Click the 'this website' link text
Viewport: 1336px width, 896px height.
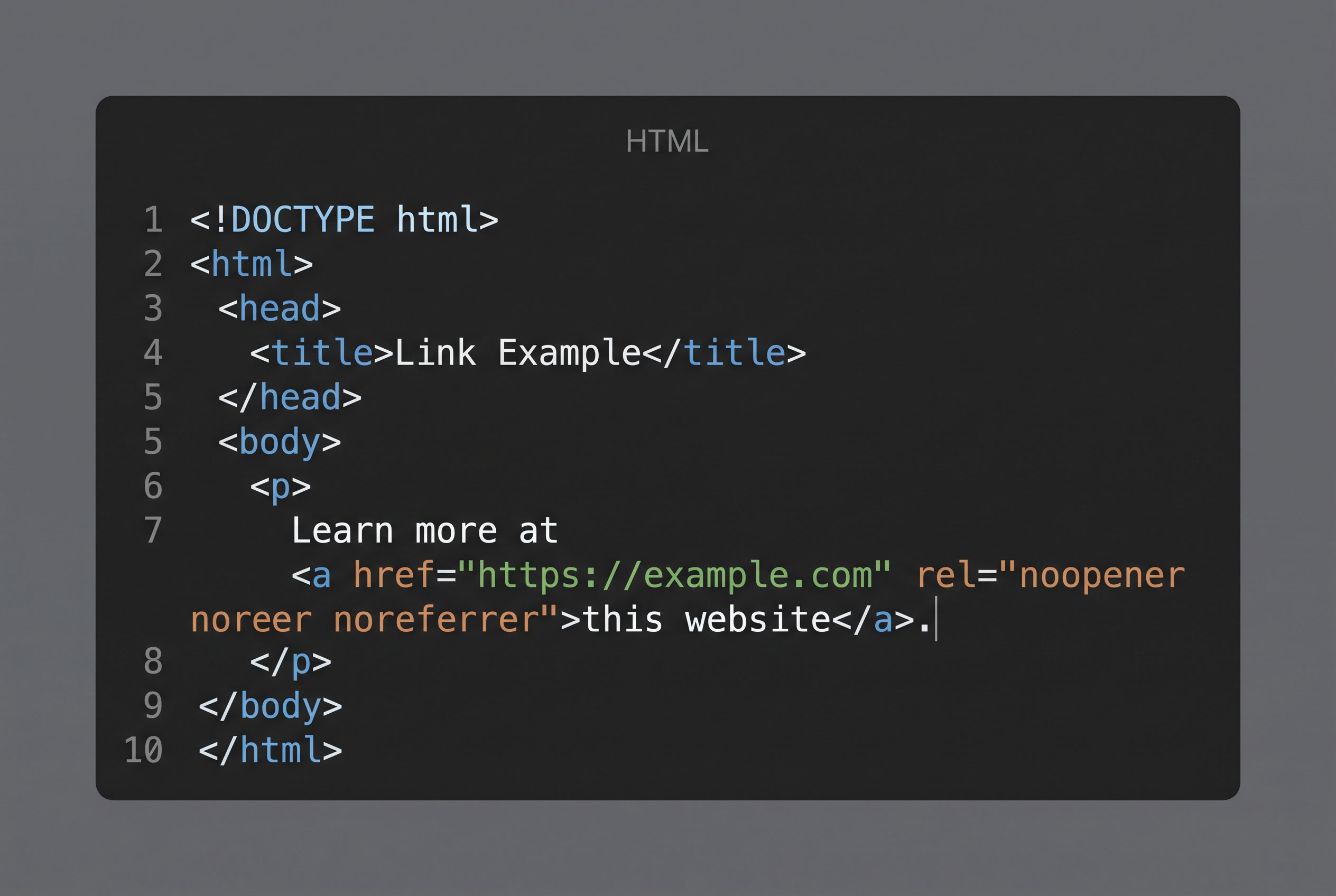tap(706, 619)
